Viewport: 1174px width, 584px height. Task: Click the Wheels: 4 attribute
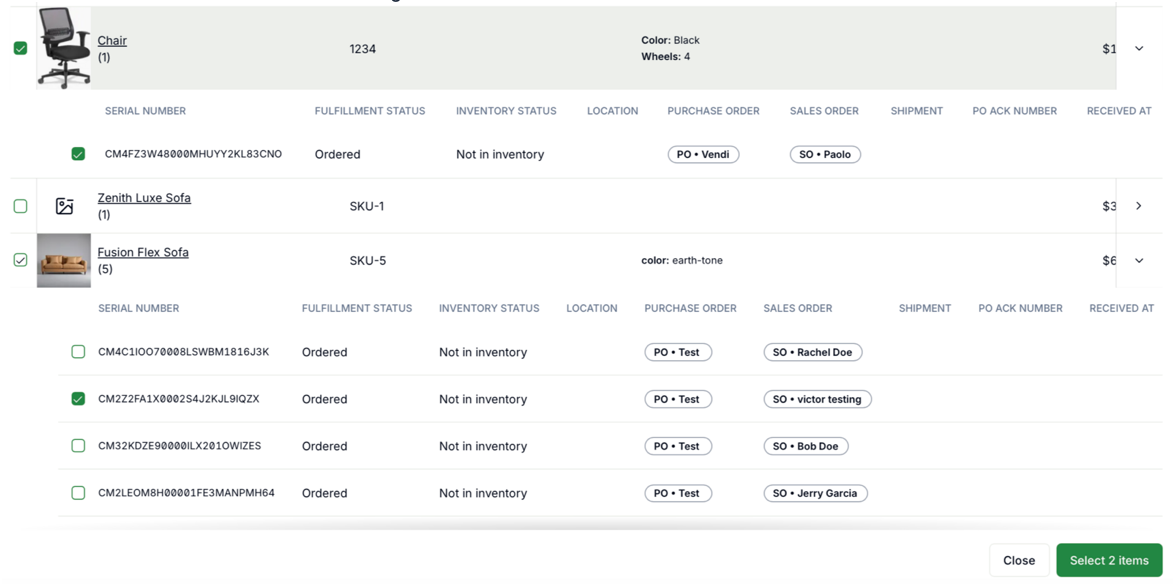[666, 56]
